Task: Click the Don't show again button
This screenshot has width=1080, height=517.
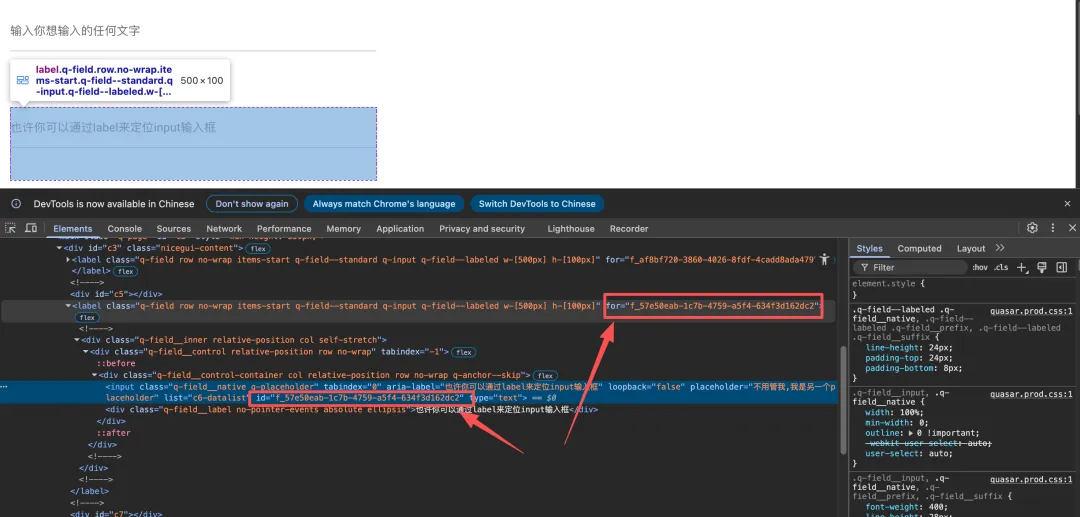Action: coord(252,204)
